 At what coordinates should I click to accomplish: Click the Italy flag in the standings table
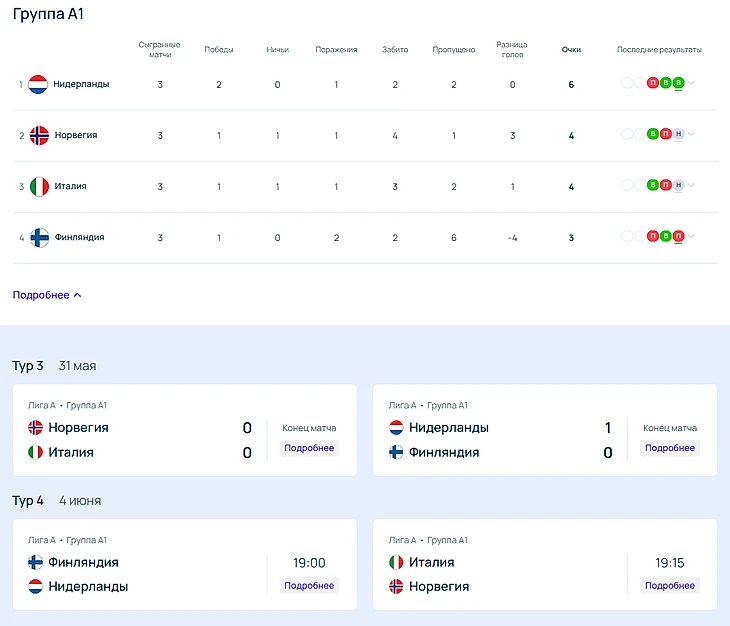click(x=39, y=186)
